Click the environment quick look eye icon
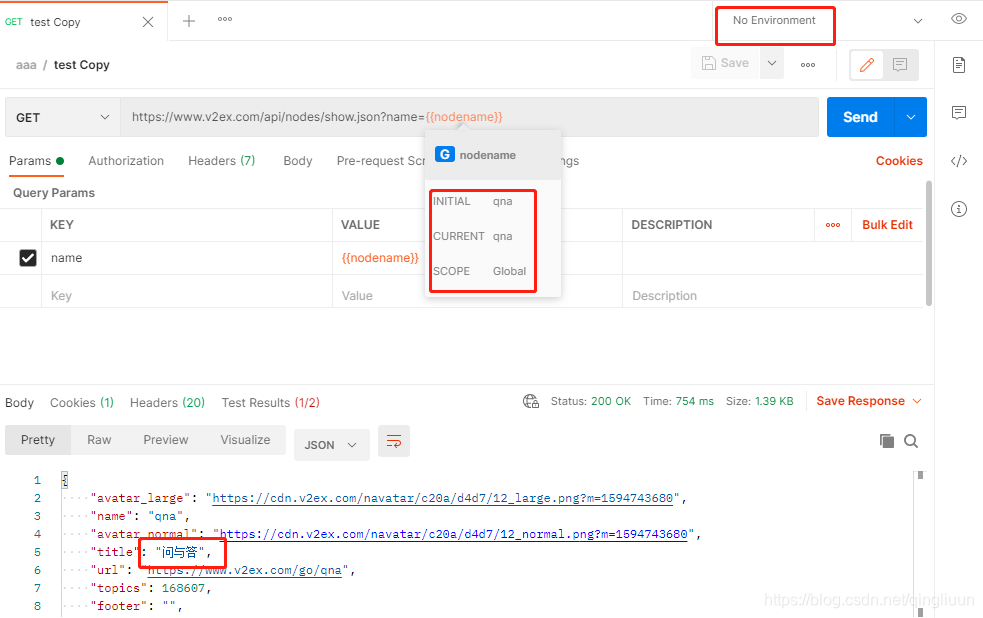983x618 pixels. (x=959, y=19)
